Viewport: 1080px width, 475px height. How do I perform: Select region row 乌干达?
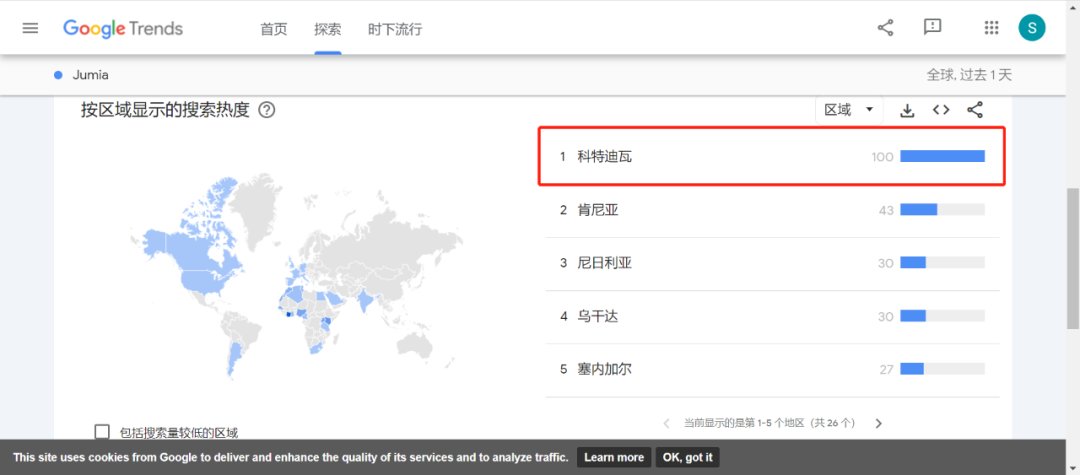pyautogui.click(x=772, y=316)
